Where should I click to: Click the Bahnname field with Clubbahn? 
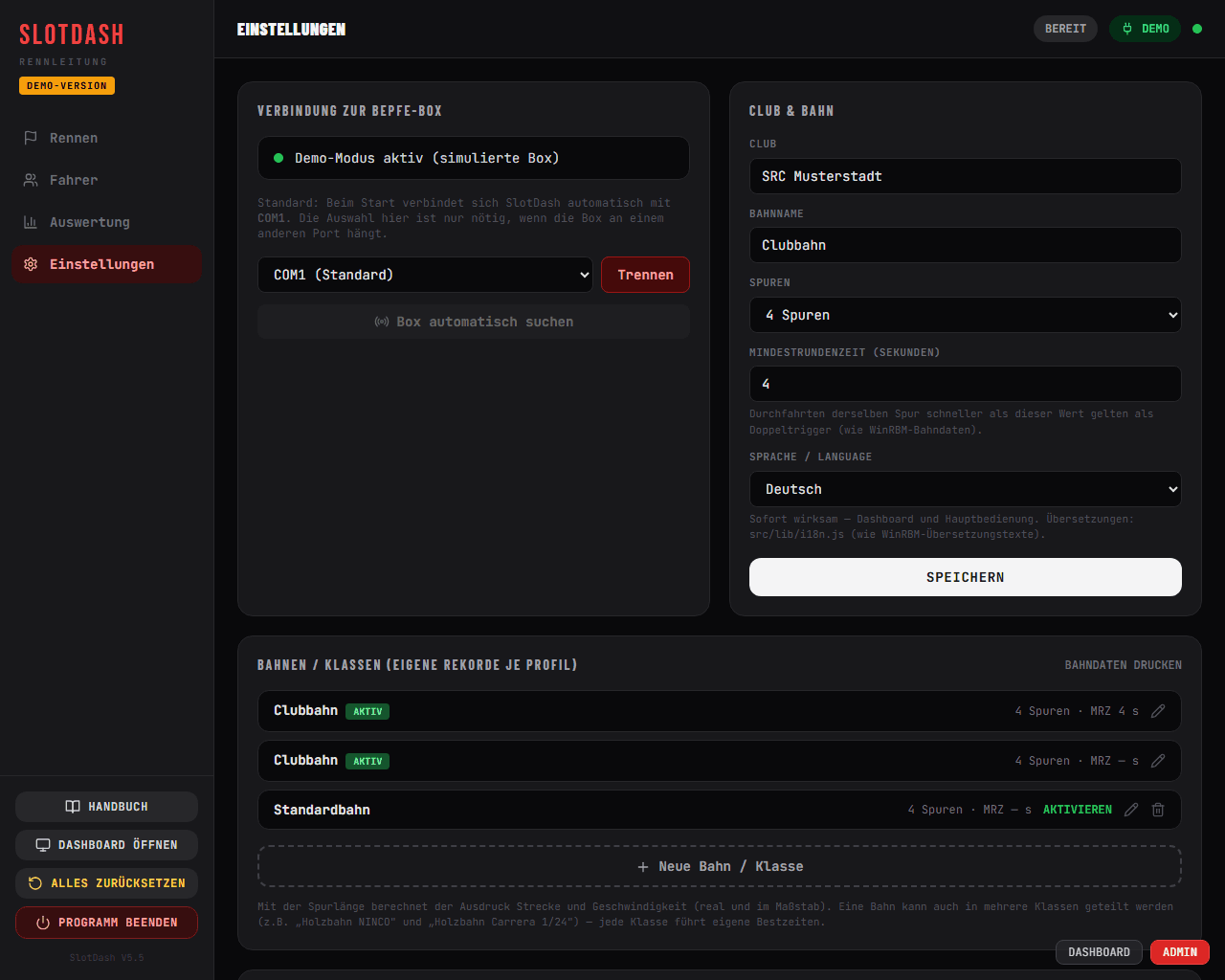[965, 245]
